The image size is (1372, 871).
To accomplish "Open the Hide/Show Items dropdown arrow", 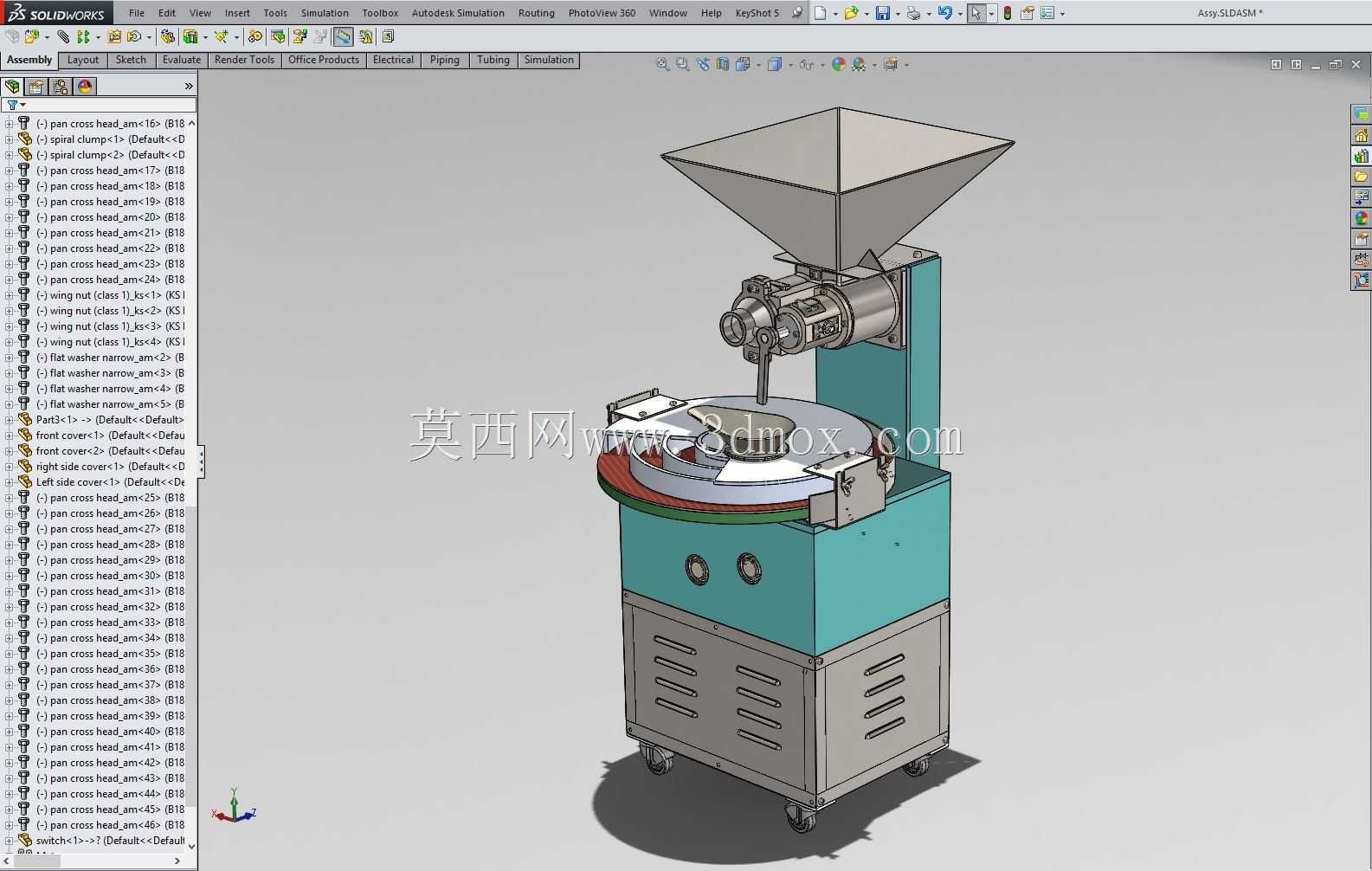I will [822, 65].
